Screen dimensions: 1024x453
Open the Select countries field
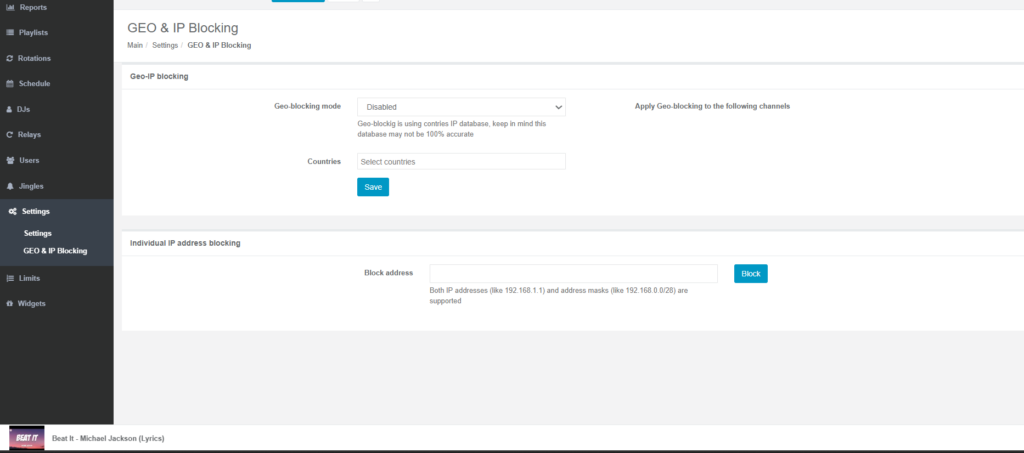pos(461,162)
